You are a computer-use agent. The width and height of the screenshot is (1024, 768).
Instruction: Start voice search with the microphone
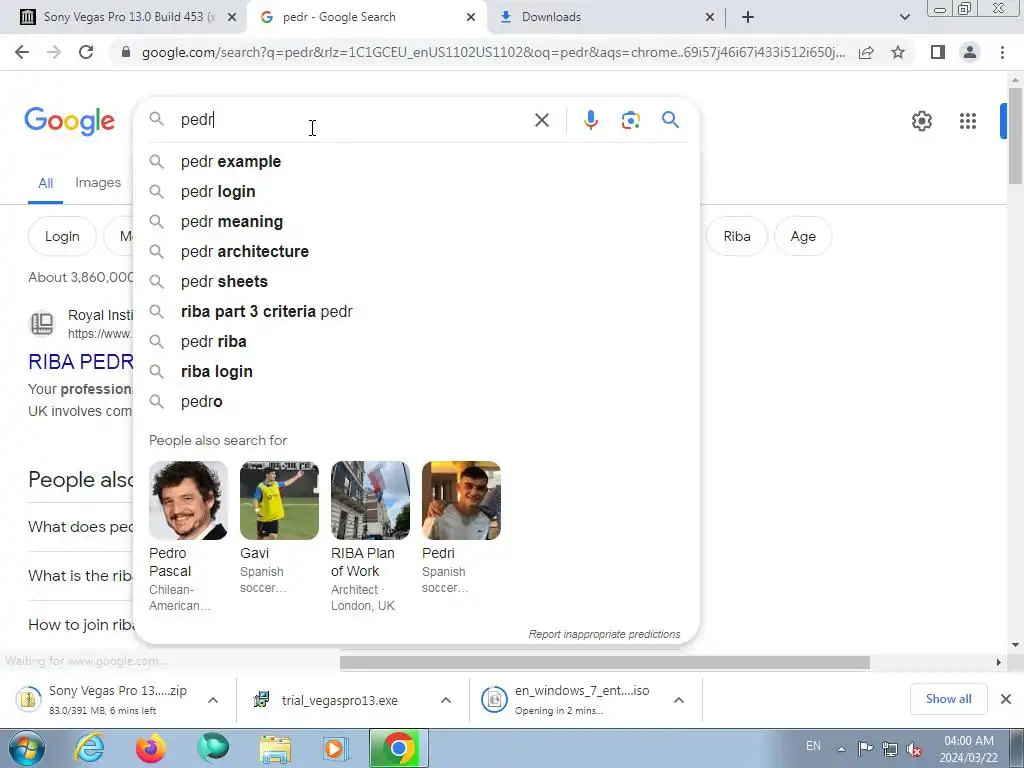click(590, 120)
